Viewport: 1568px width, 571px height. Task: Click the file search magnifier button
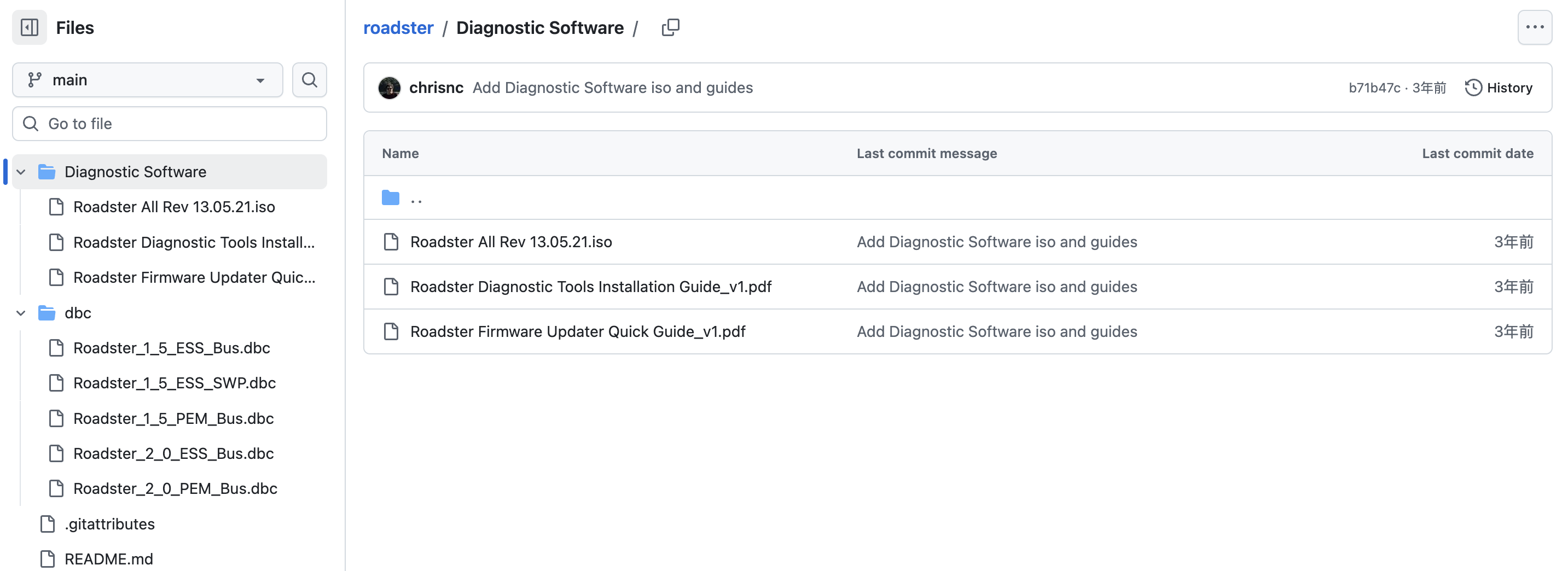coord(309,80)
